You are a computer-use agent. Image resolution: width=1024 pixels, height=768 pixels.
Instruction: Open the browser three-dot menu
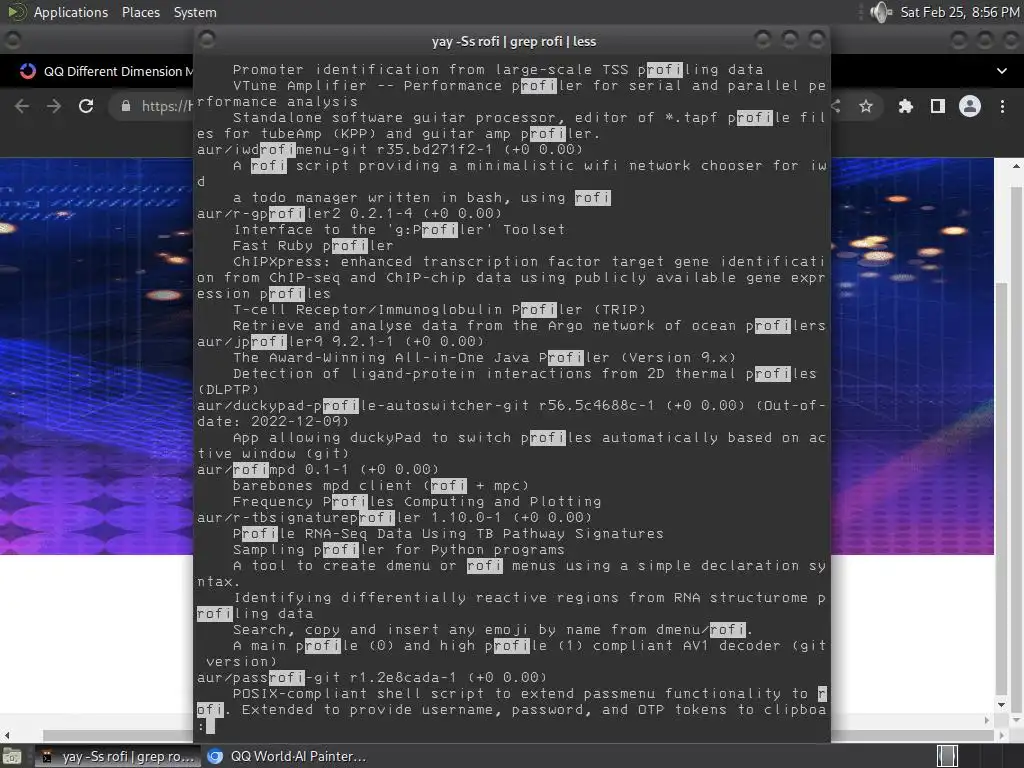pos(1002,106)
